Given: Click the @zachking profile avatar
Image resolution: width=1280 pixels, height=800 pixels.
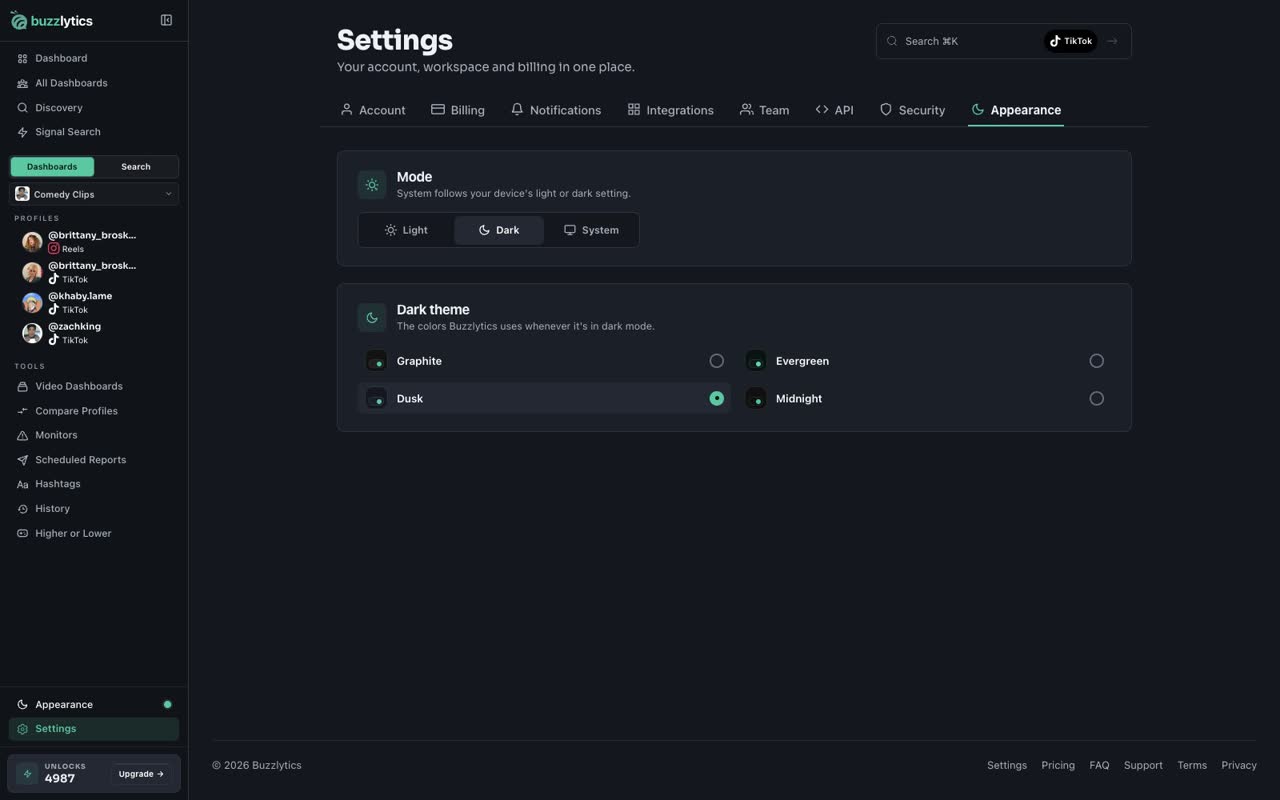Looking at the screenshot, I should pos(32,333).
